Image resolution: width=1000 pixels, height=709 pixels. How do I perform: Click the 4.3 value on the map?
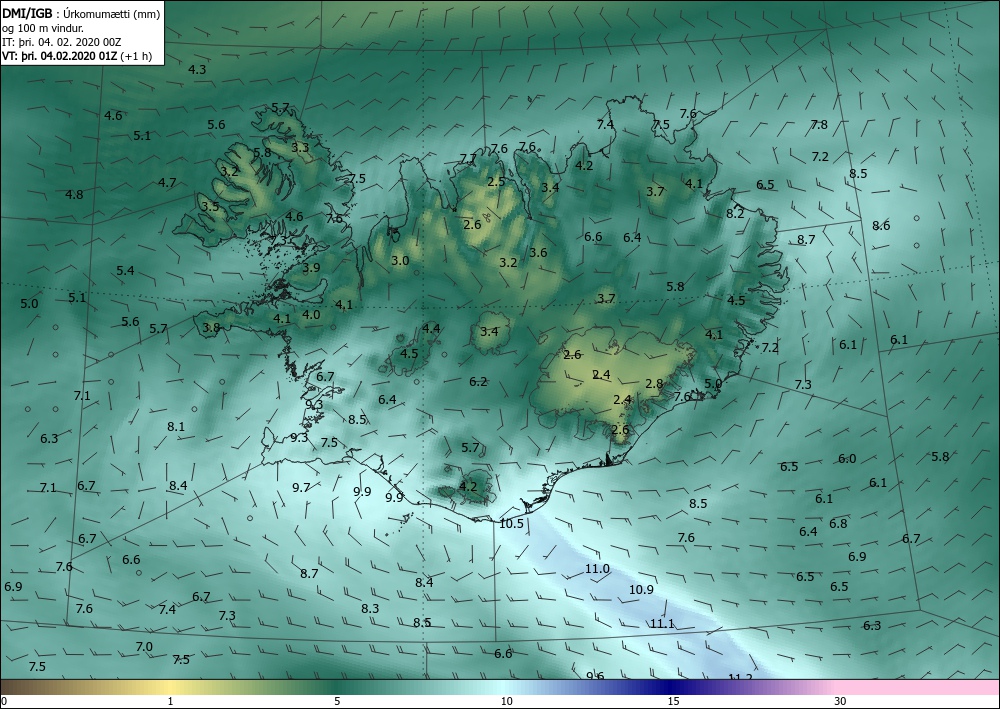[x=197, y=69]
